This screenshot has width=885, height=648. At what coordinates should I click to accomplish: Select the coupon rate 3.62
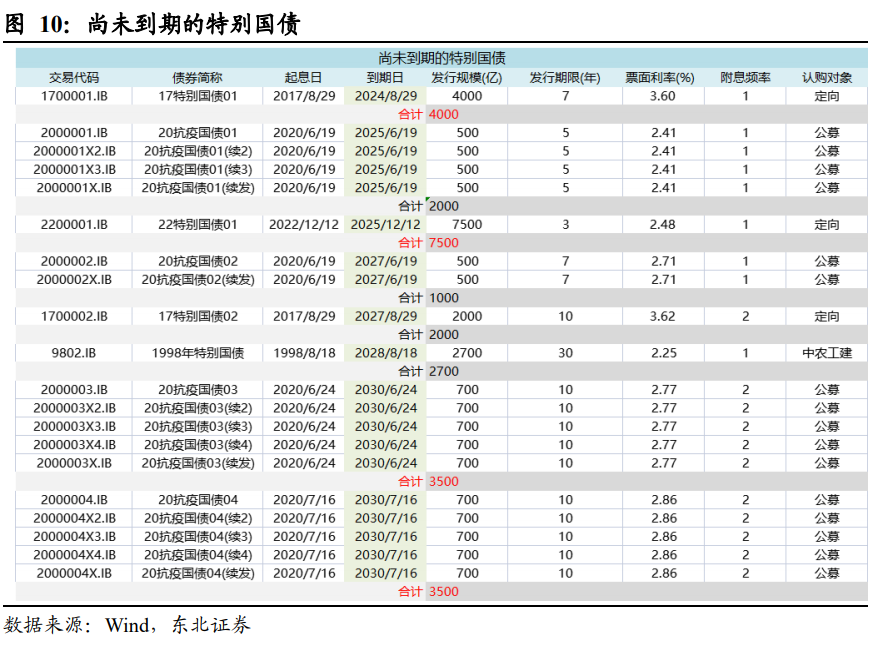coord(663,316)
